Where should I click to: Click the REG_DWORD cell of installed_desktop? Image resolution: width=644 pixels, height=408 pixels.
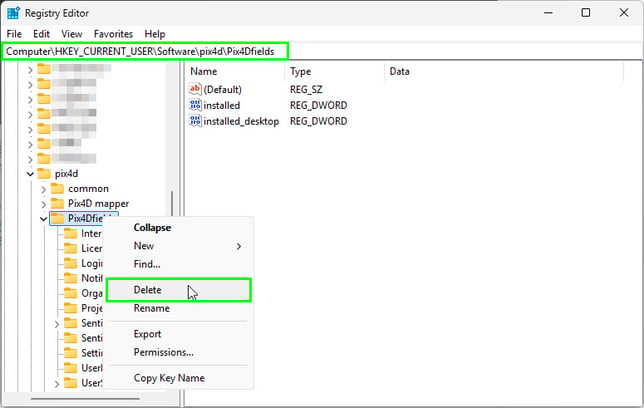(x=318, y=122)
